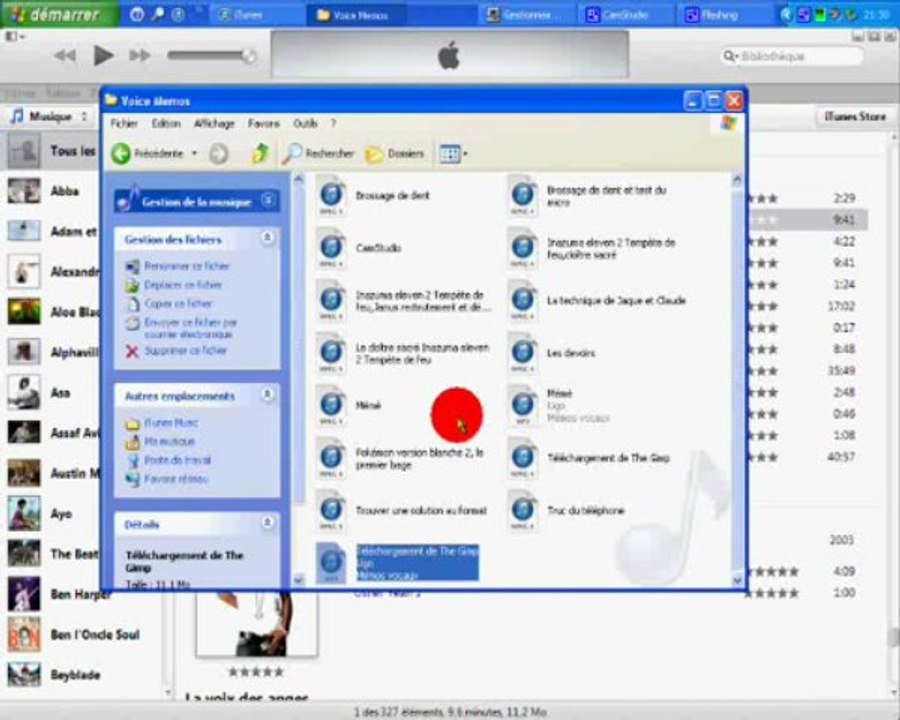Click Supprimer ce fichier link
This screenshot has width=900, height=720.
[x=185, y=350]
